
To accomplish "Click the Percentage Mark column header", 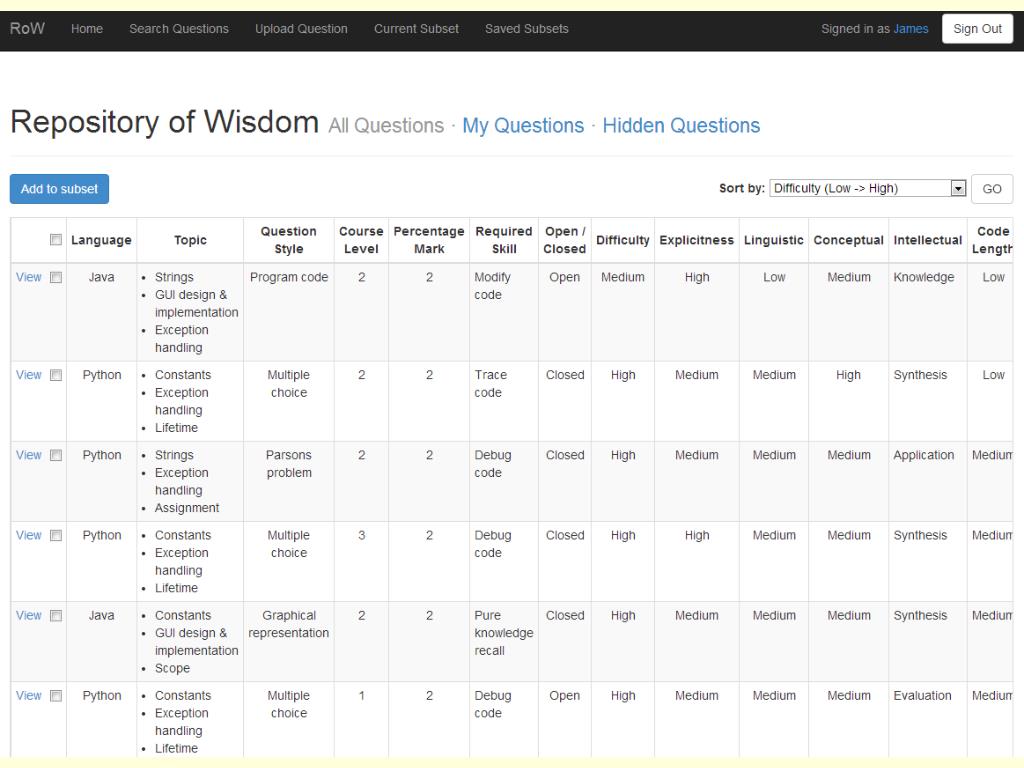I will [429, 240].
